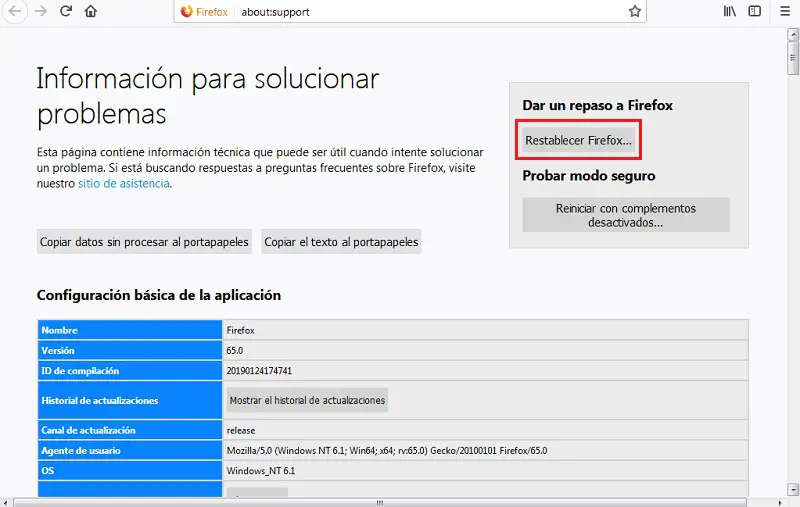Image resolution: width=800 pixels, height=507 pixels.
Task: Click Canal de actualización header cell
Action: point(130,430)
